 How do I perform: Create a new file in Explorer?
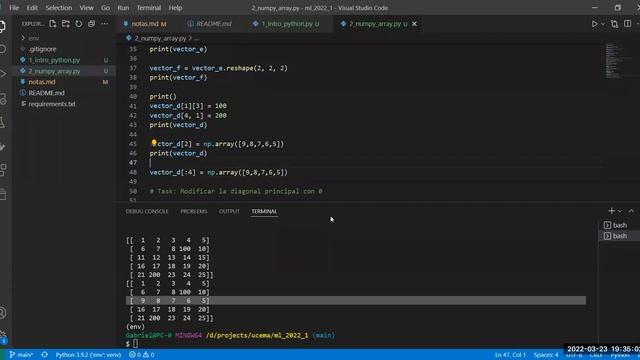click(53, 24)
